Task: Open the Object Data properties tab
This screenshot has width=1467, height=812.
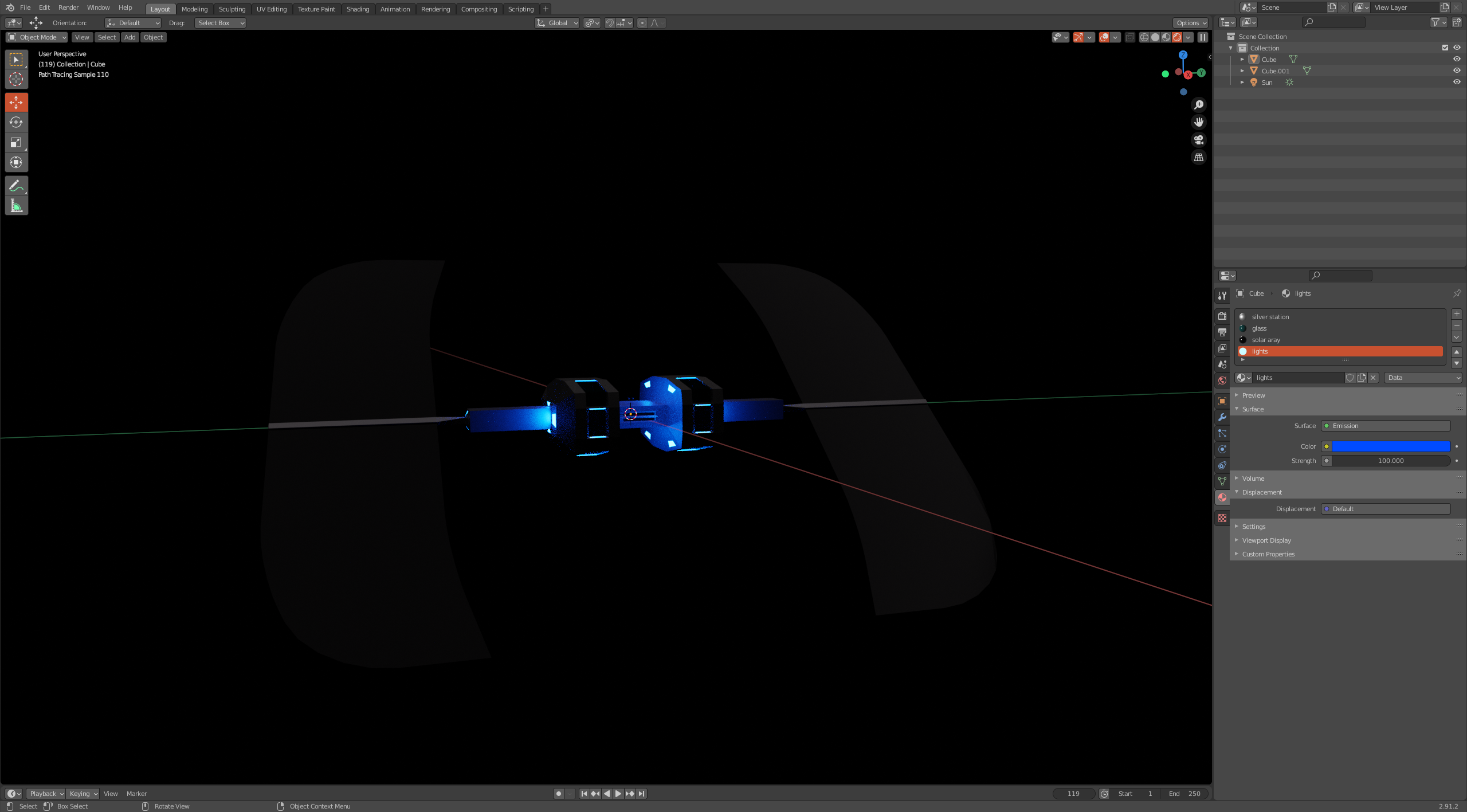Action: pos(1222,481)
